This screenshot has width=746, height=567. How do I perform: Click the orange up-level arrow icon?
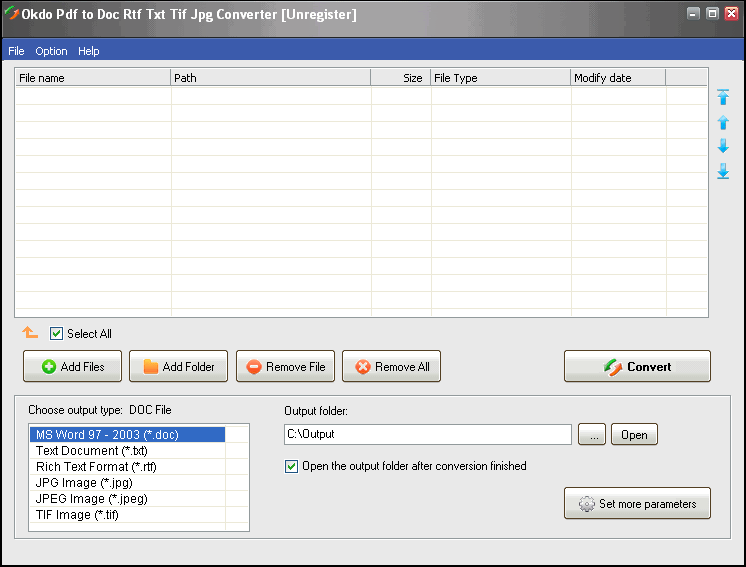pos(30,333)
